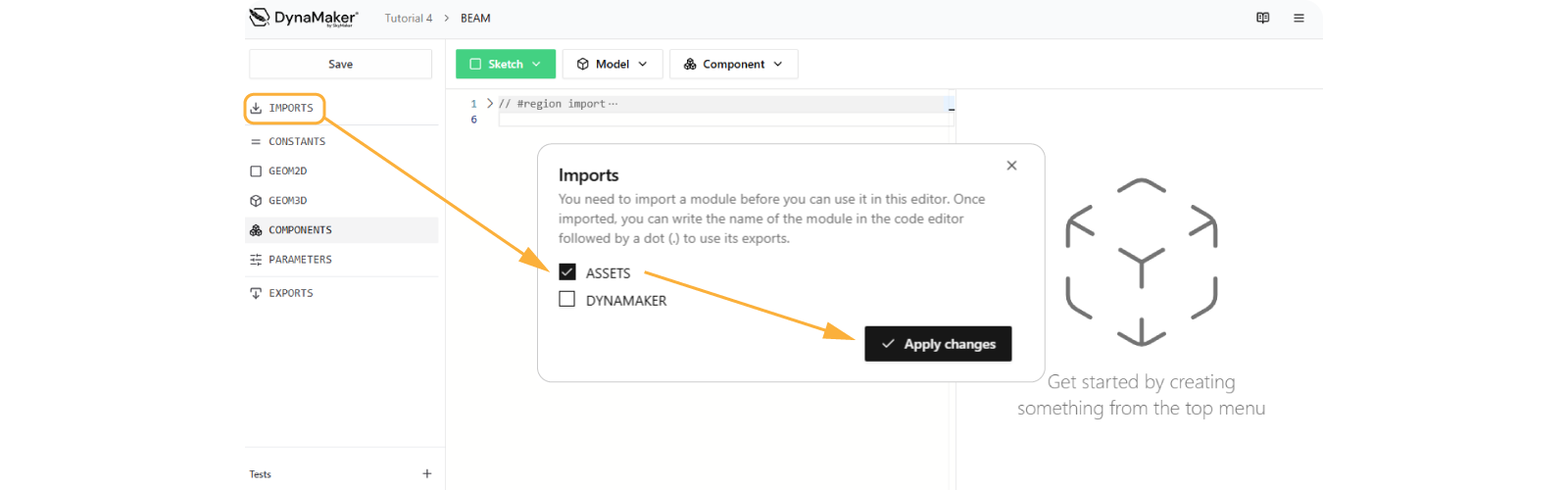Click the GEOM3D cube icon
This screenshot has height=490, width=1568.
256,201
